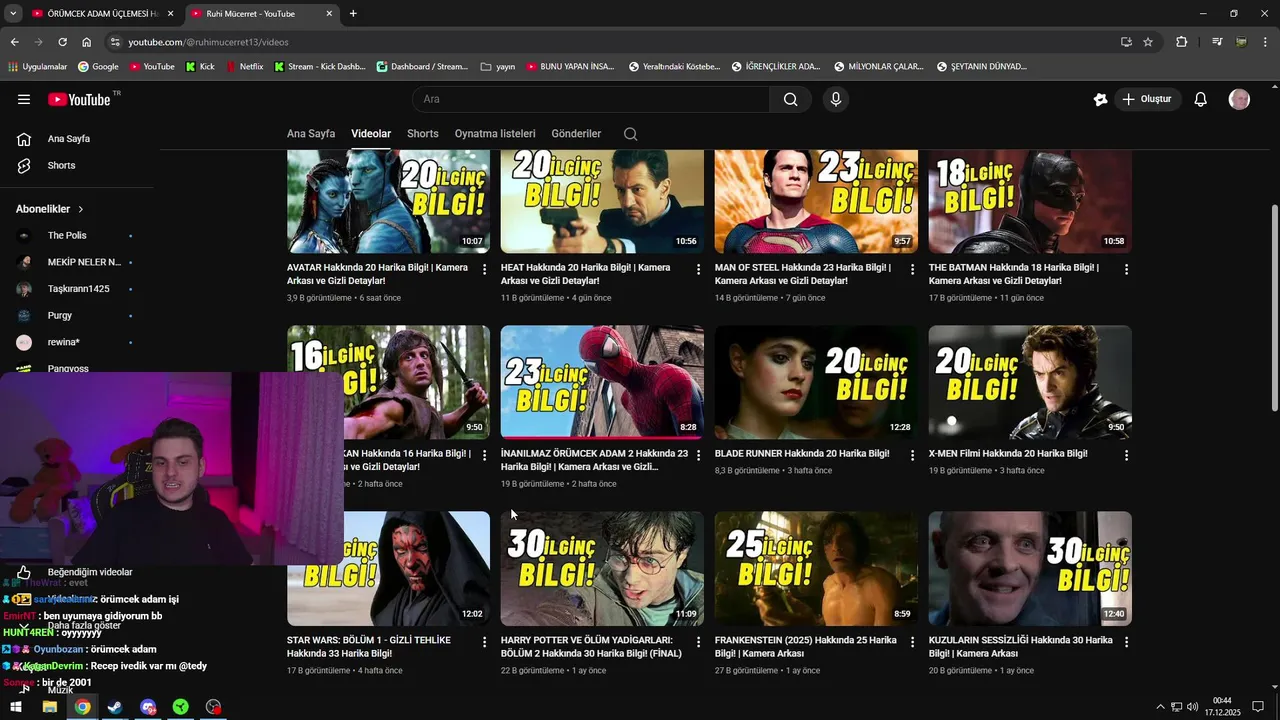This screenshot has height=720, width=1280.
Task: Show hidden system tray icons
Action: (1160, 707)
